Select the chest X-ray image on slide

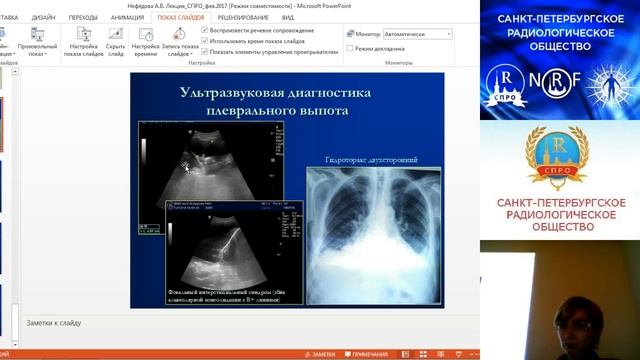(374, 236)
